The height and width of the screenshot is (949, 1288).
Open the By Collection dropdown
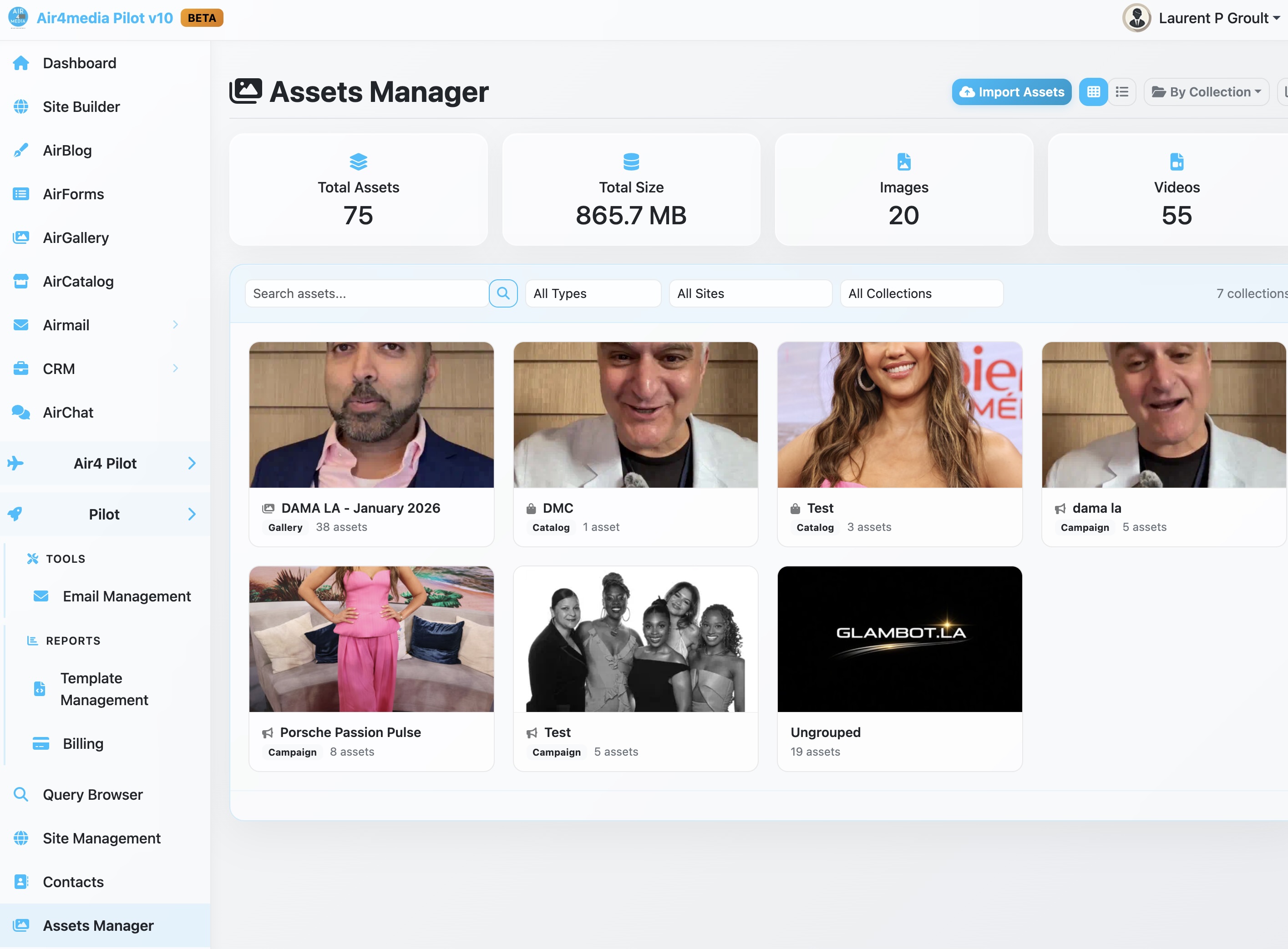(1206, 91)
